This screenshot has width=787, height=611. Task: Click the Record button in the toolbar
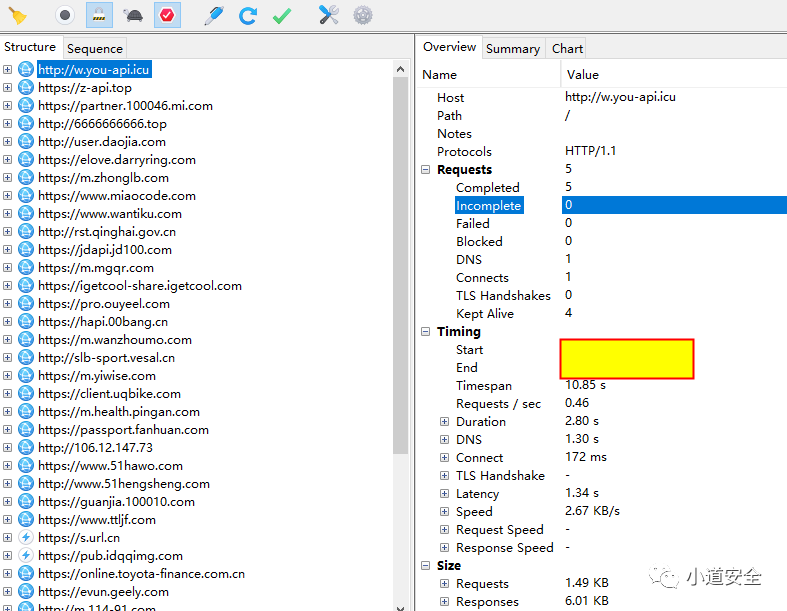(64, 15)
